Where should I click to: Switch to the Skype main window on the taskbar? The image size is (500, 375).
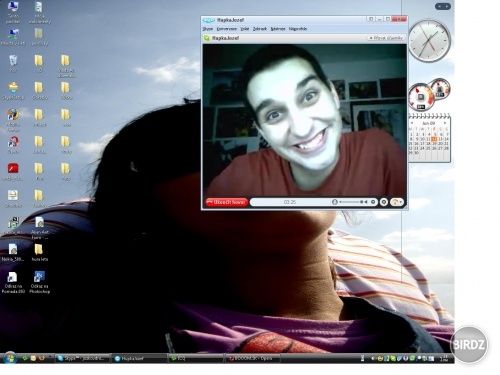pos(82,359)
